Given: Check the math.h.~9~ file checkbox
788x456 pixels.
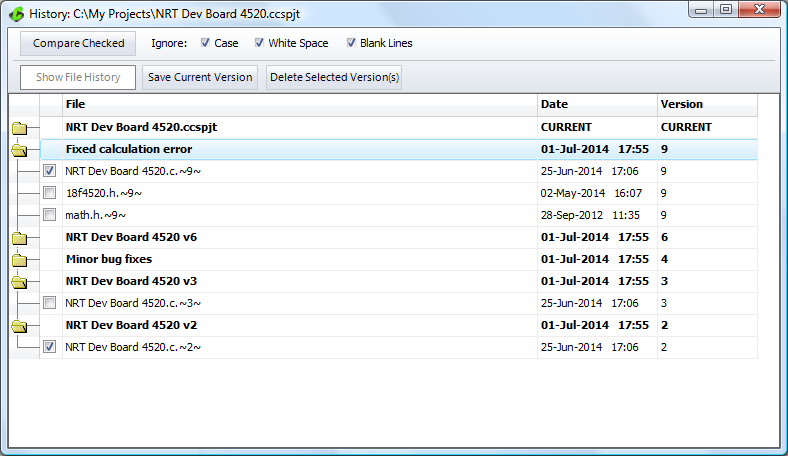Looking at the screenshot, I should coord(49,215).
